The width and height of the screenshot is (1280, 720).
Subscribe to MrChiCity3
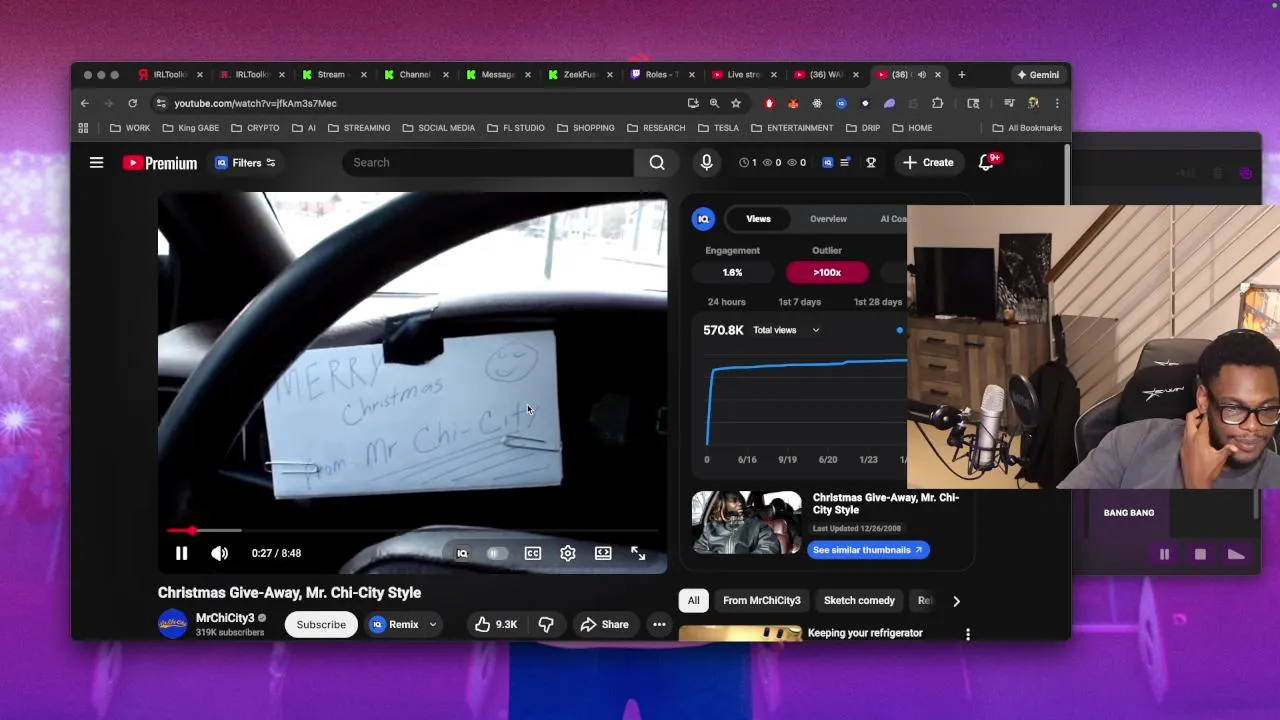click(x=321, y=624)
